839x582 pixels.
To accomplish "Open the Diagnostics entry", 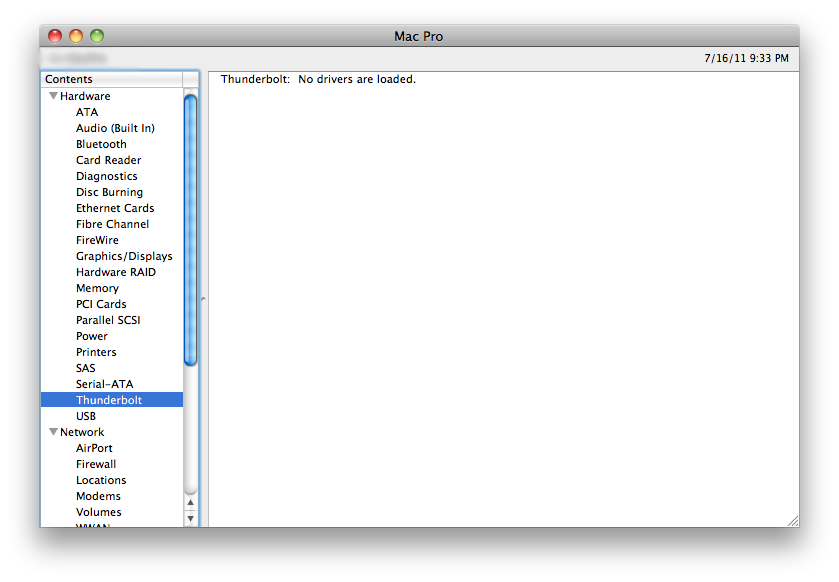I will pyautogui.click(x=106, y=176).
